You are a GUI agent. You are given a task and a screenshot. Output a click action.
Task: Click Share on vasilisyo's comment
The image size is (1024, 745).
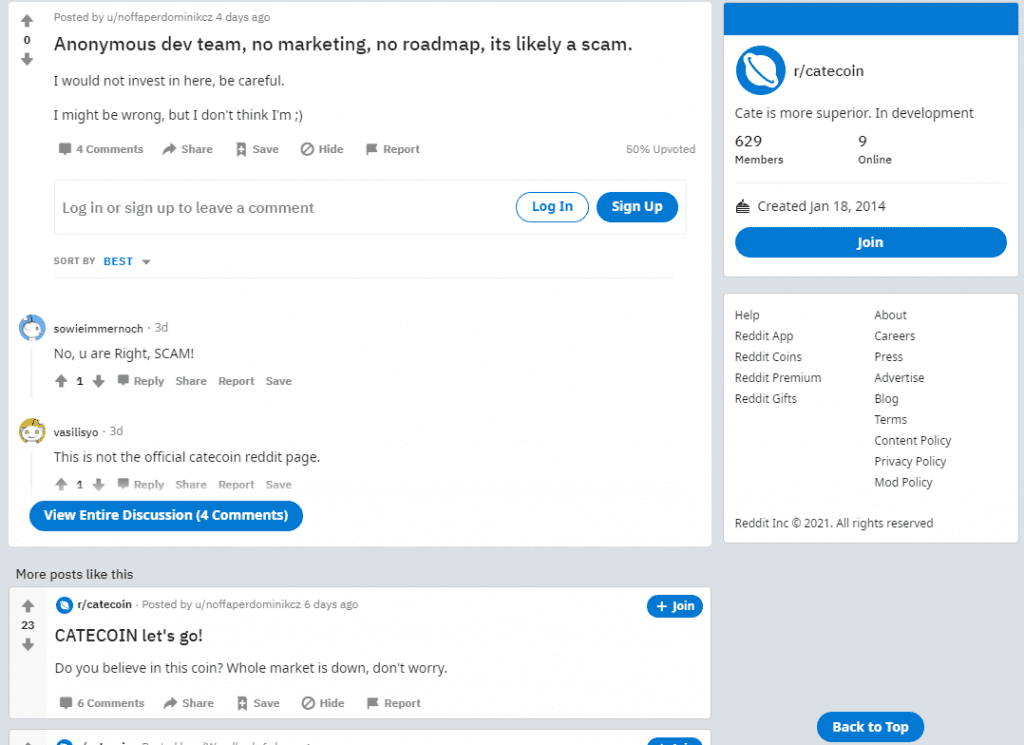[x=191, y=484]
